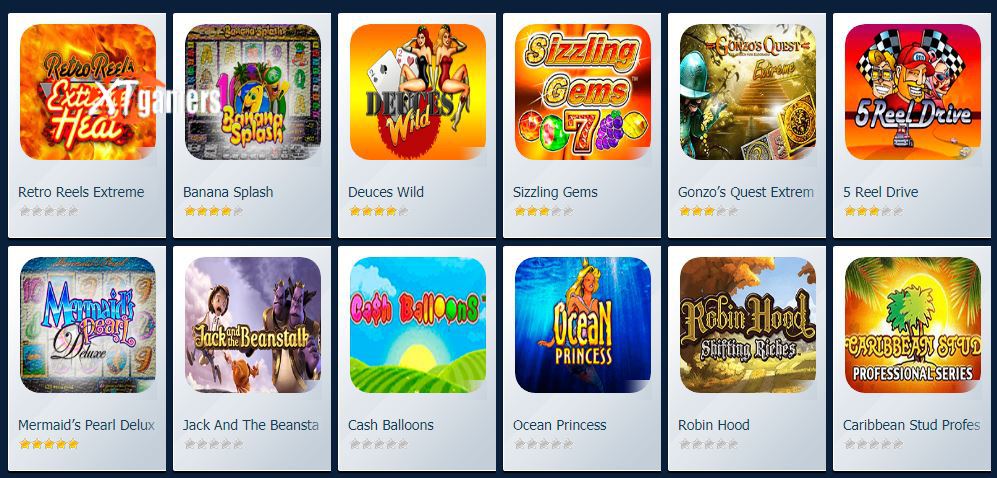Open Robin Hood Shifting Riches thumbnail

(x=748, y=325)
